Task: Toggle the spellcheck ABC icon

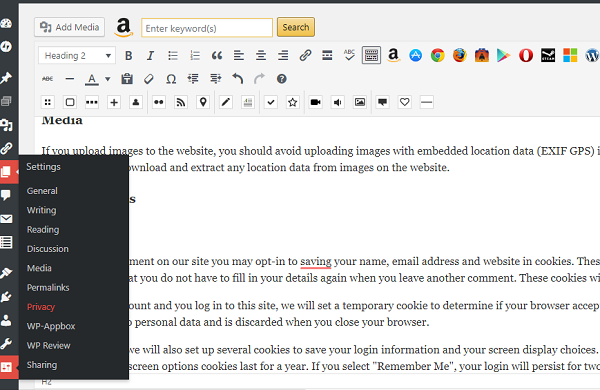Action: click(349, 56)
